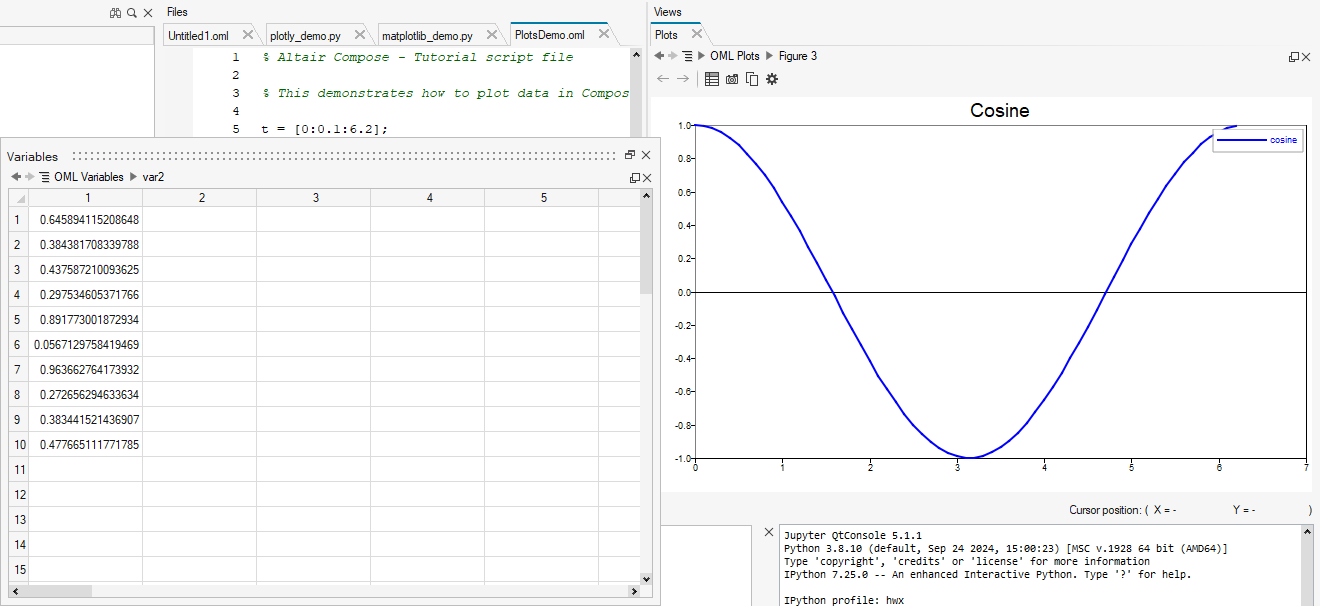Open plot settings gear icon
Viewport: 1320px width, 606px height.
pyautogui.click(x=772, y=79)
